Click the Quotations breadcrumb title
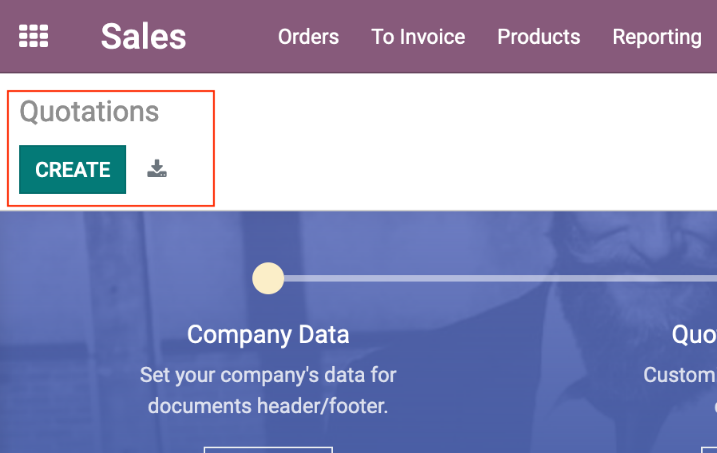Image resolution: width=717 pixels, height=453 pixels. (89, 112)
